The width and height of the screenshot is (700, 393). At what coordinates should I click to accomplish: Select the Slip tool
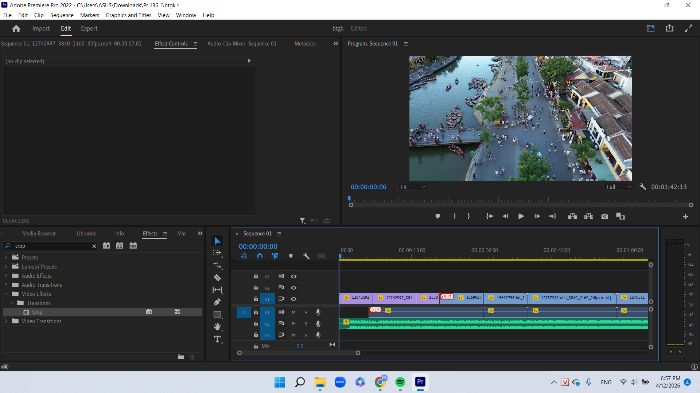(x=217, y=290)
